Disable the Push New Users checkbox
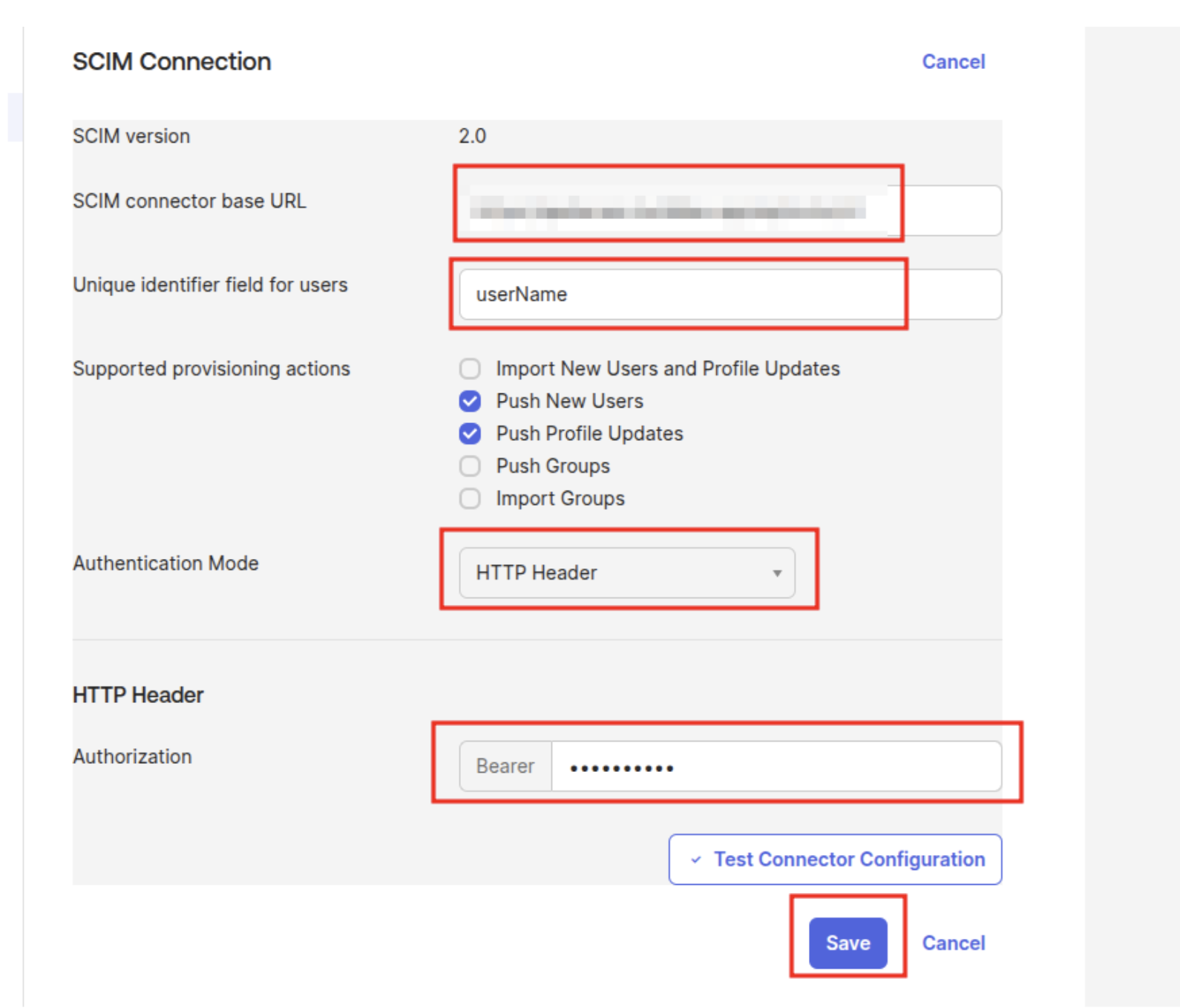 pos(469,401)
